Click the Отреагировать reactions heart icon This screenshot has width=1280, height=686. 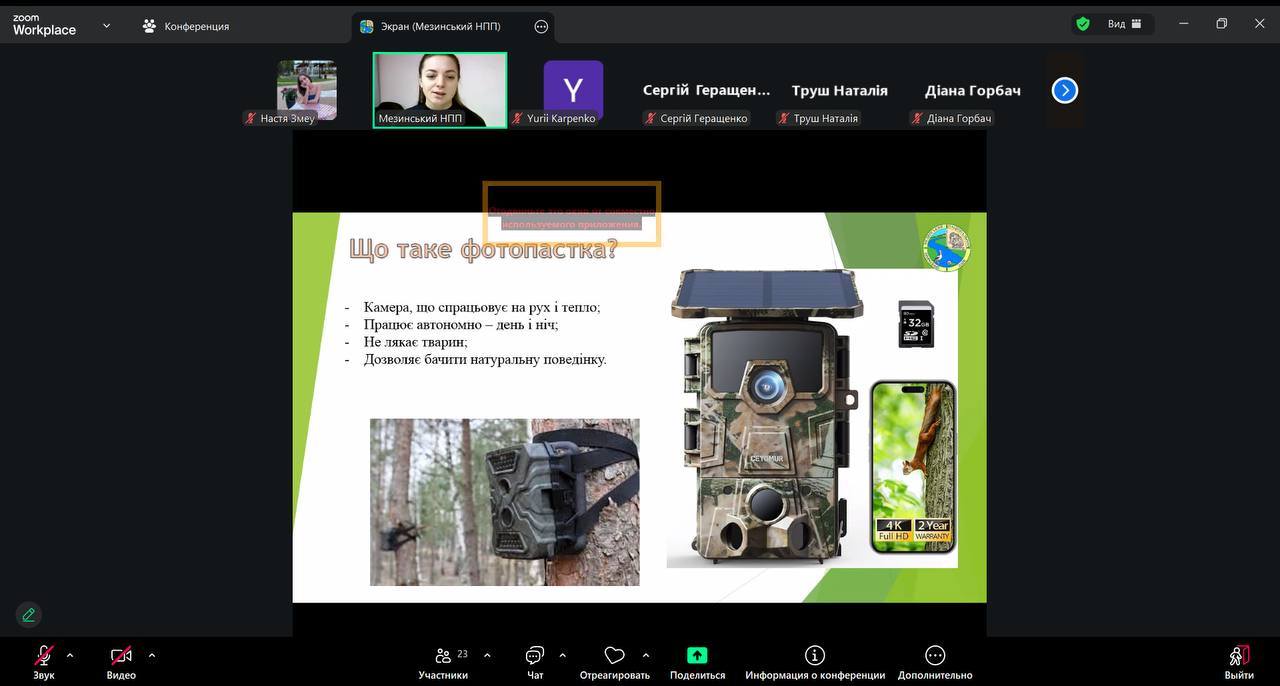pos(614,656)
